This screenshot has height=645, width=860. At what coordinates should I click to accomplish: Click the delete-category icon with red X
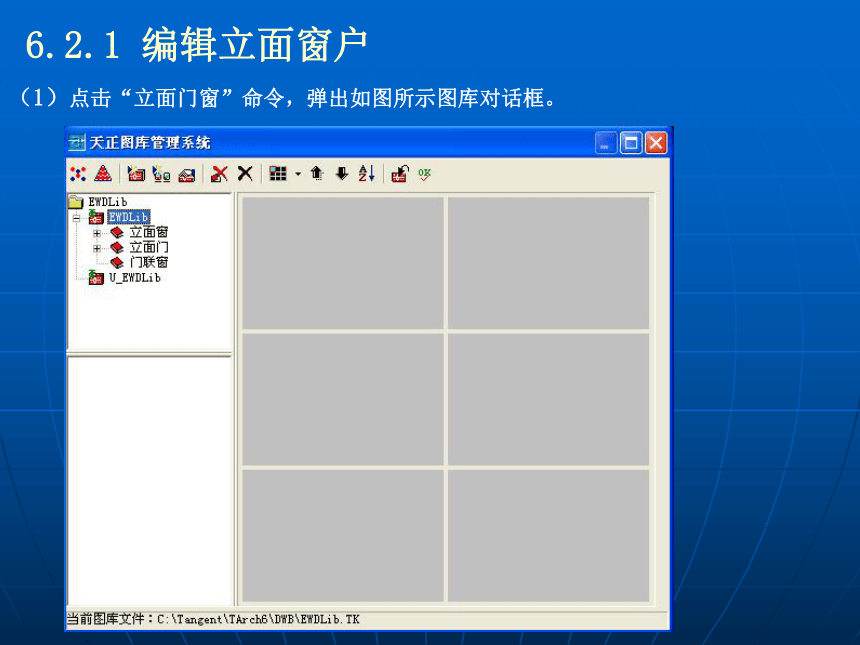219,174
